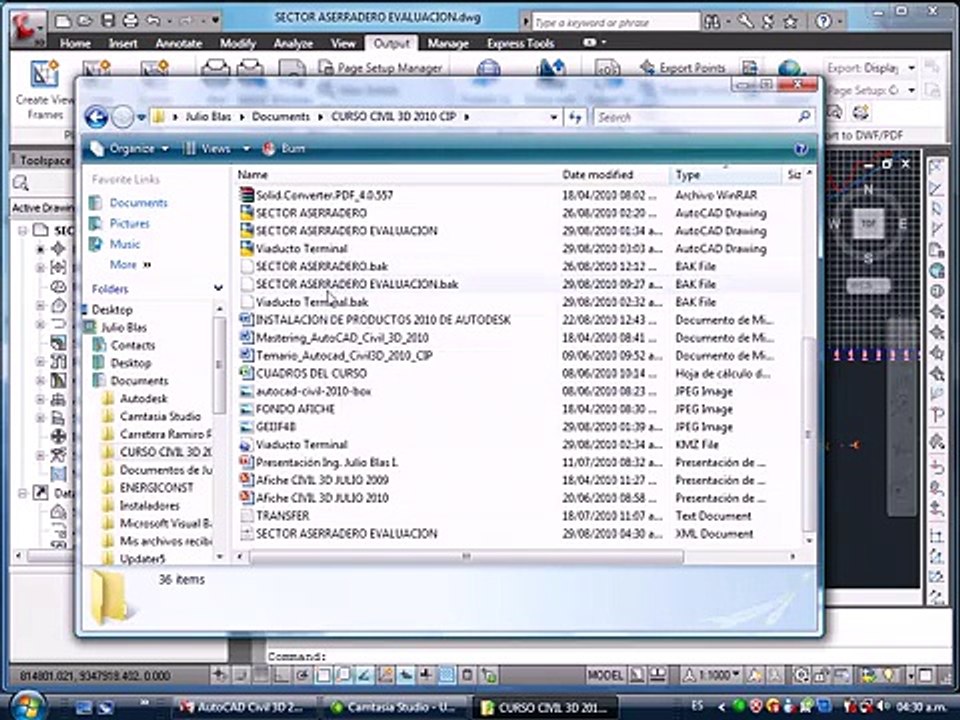Click Documents in the address breadcrumb
The width and height of the screenshot is (960, 720).
[281, 116]
